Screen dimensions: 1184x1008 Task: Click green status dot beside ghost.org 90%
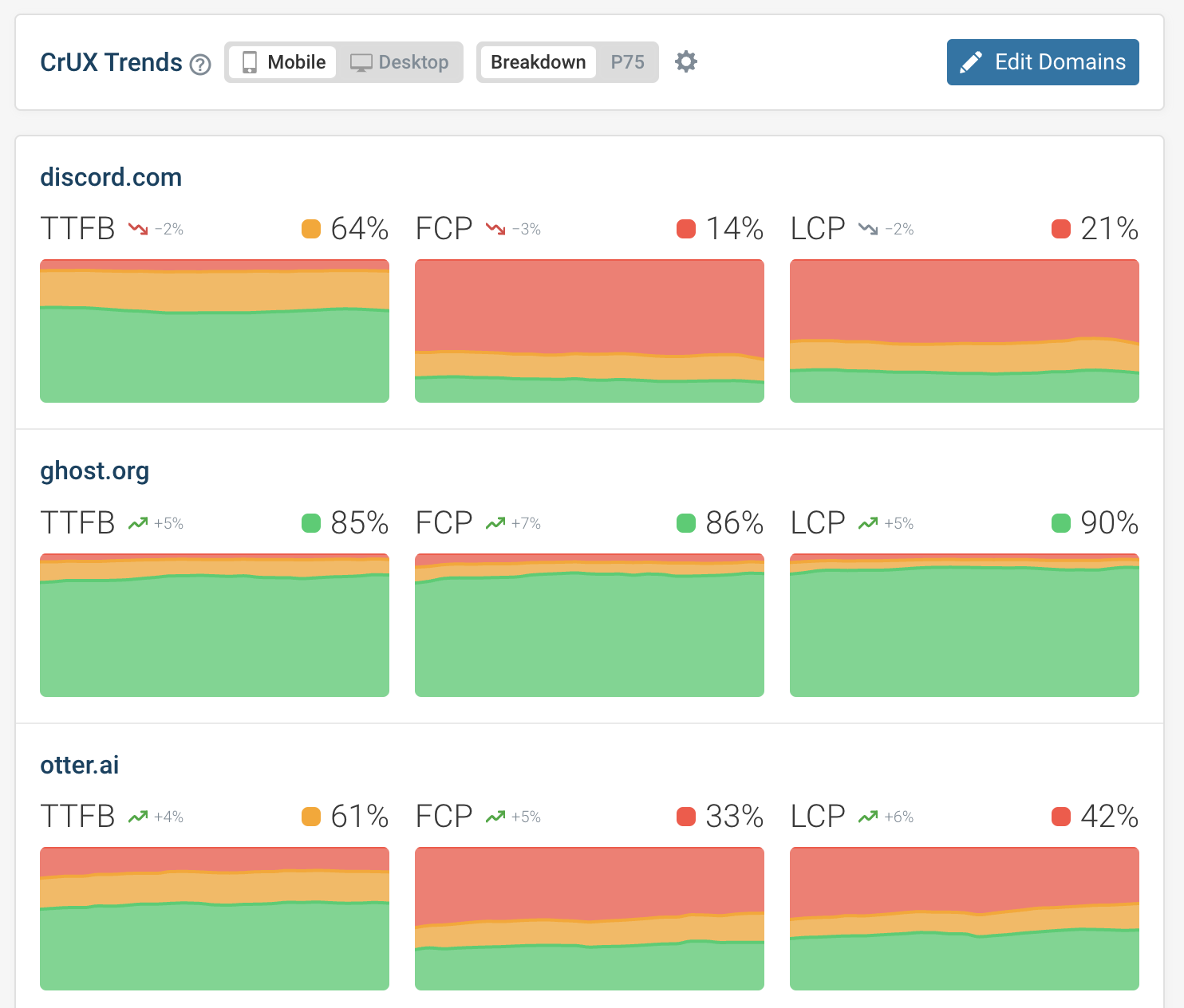point(1061,523)
